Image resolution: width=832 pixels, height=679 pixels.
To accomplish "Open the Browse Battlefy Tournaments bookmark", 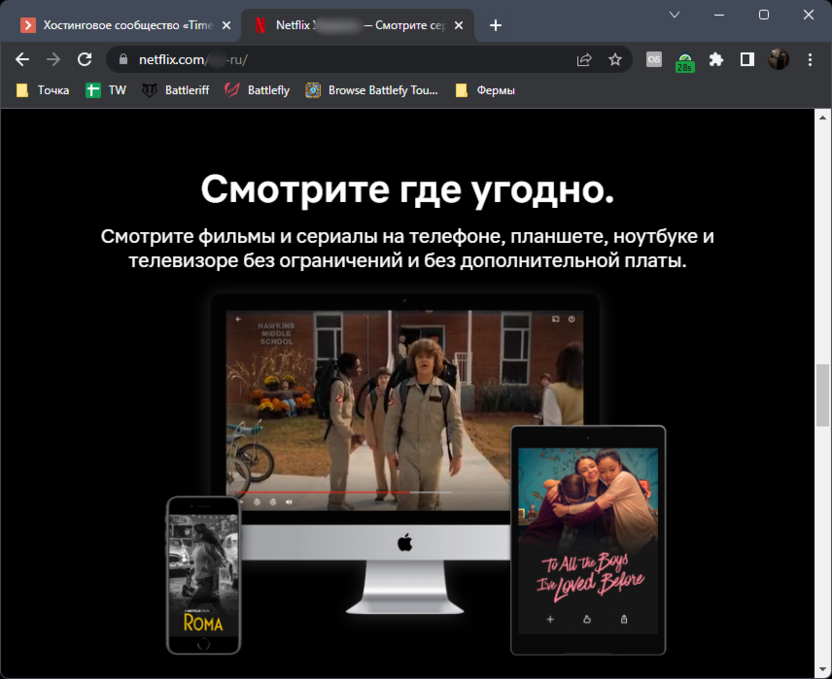I will 372,90.
